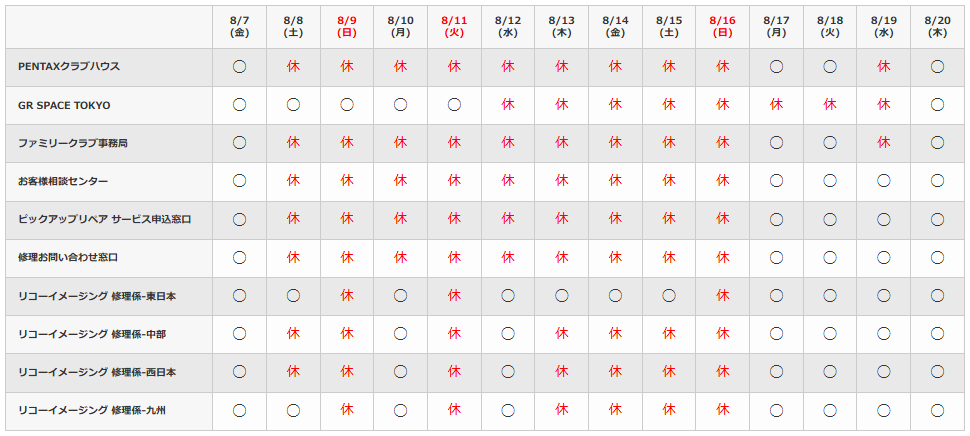Click the 8/20 (木) column header
Viewport: 970px width, 436px height.
[x=937, y=27]
